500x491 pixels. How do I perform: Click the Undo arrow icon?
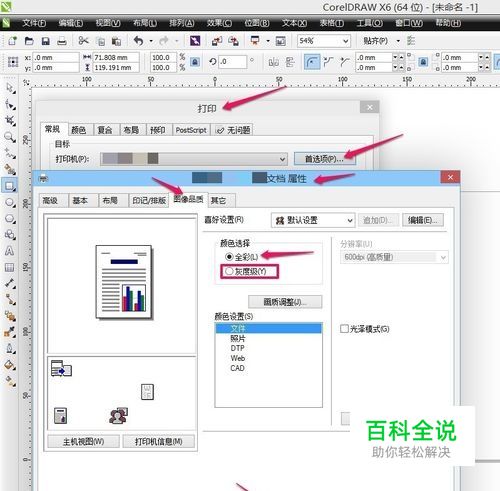pos(138,41)
